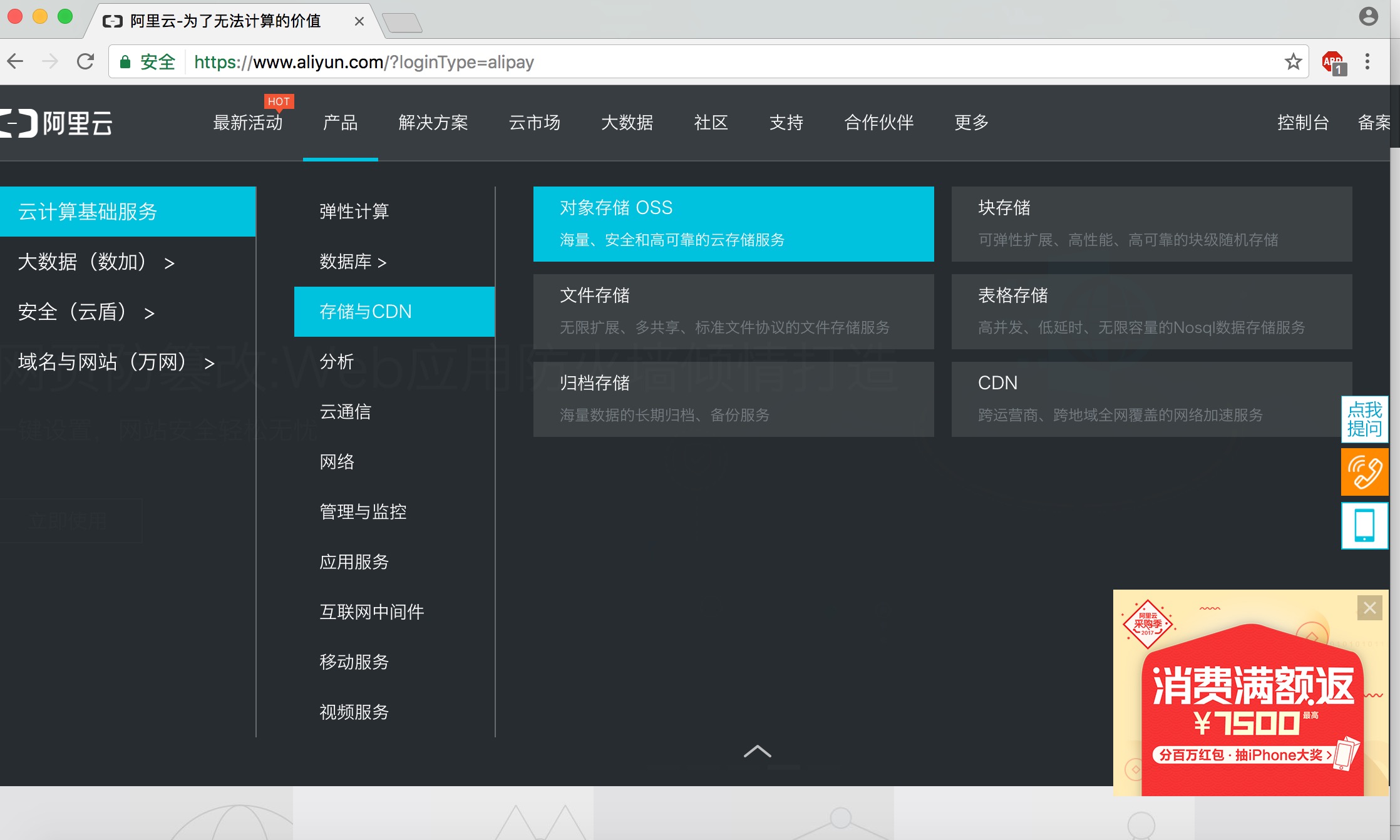Open the 产品 nav item
The width and height of the screenshot is (1400, 840).
[x=340, y=123]
